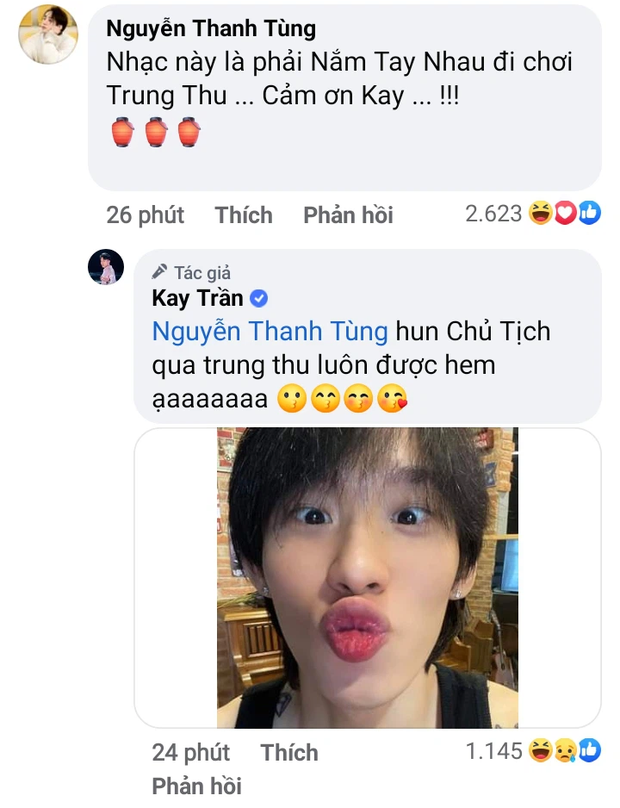
Task: Like Kay Trần's reply with Thích
Action: pyautogui.click(x=289, y=752)
